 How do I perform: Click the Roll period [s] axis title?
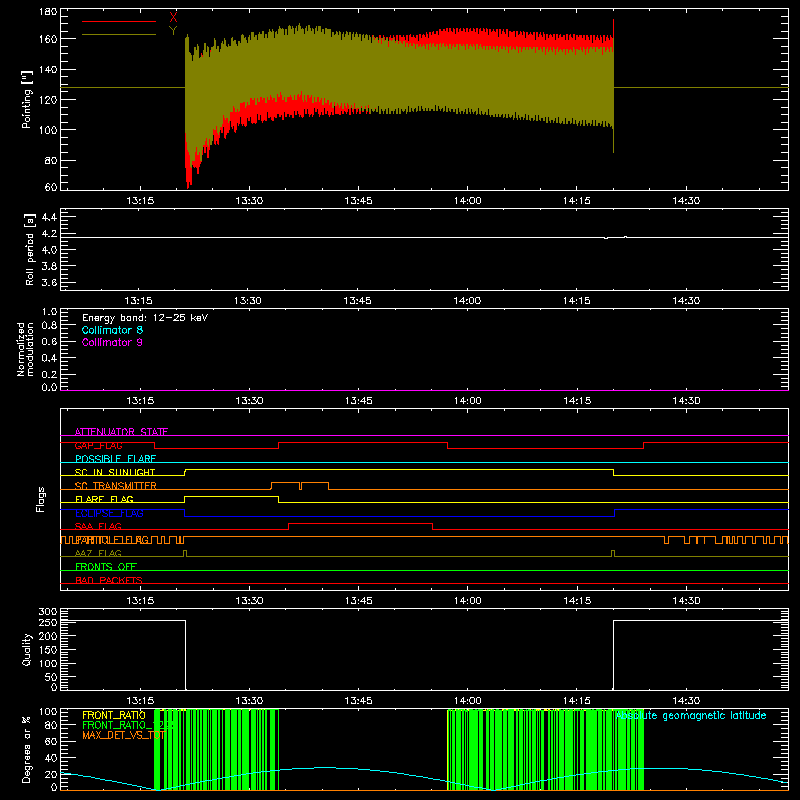pyautogui.click(x=30, y=249)
